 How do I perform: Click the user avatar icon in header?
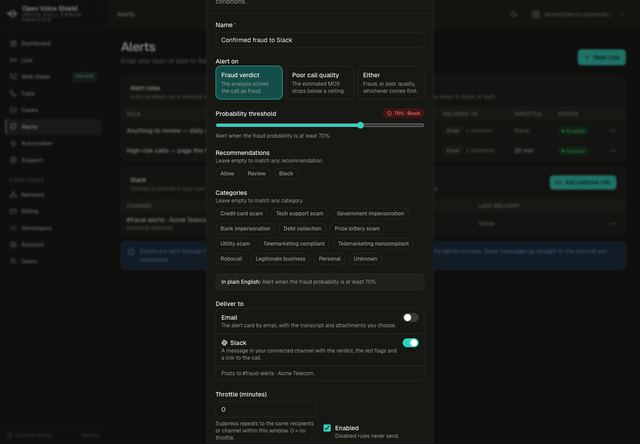pos(536,14)
